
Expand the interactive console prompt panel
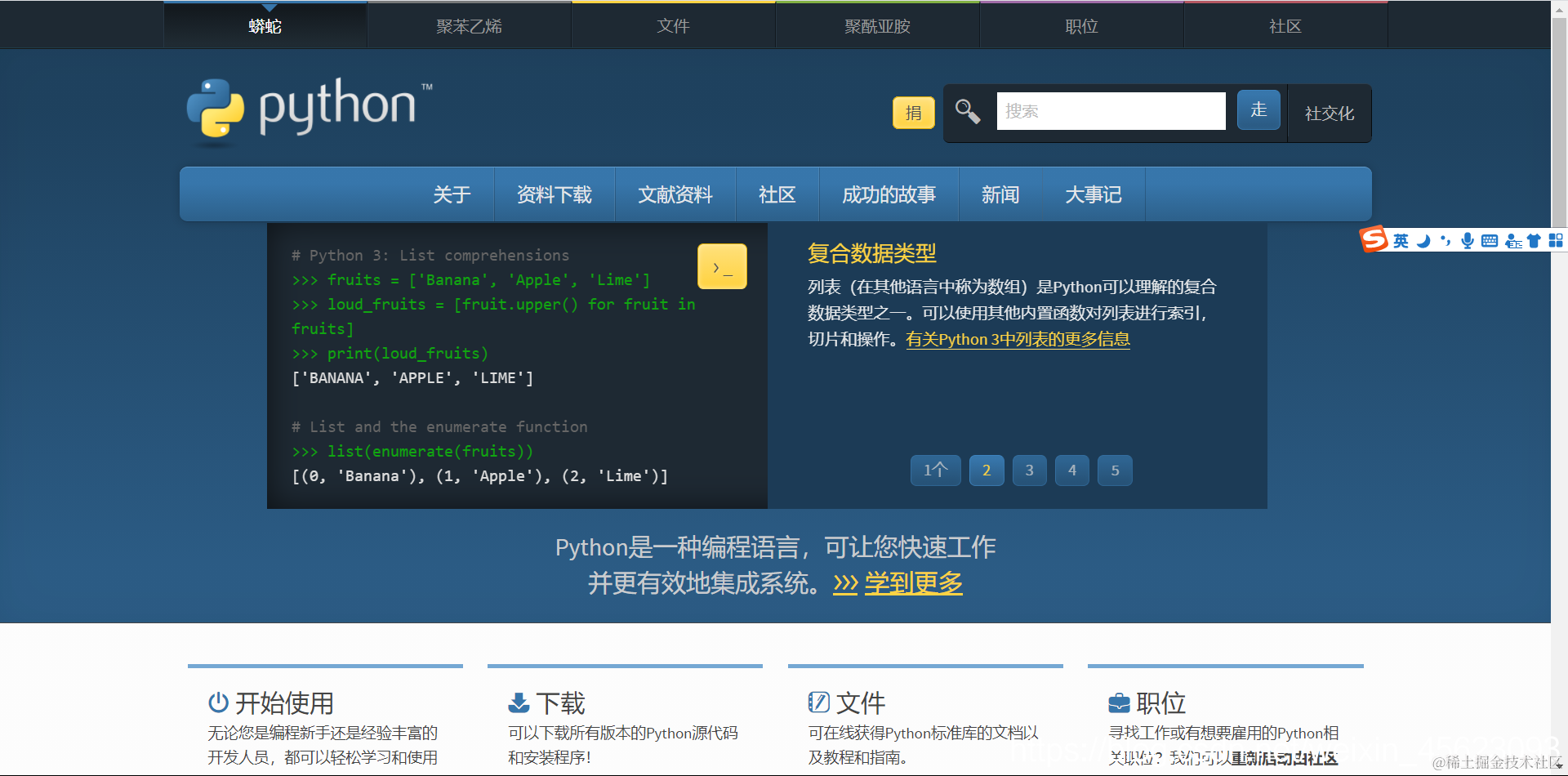click(x=722, y=265)
